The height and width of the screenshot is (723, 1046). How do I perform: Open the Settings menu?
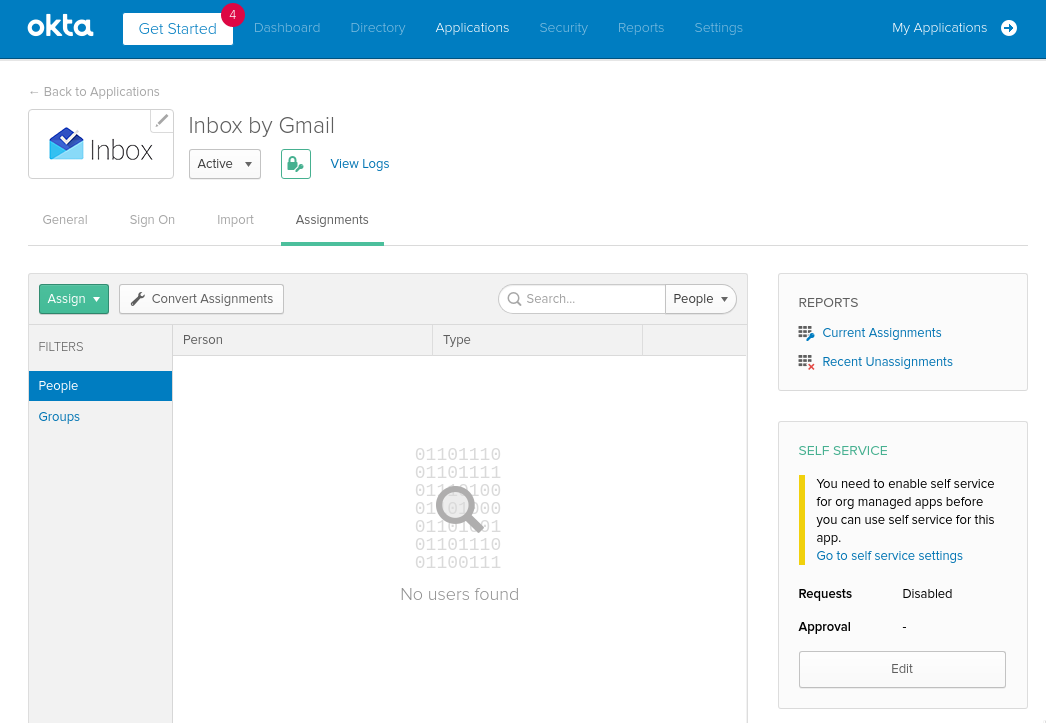[718, 28]
